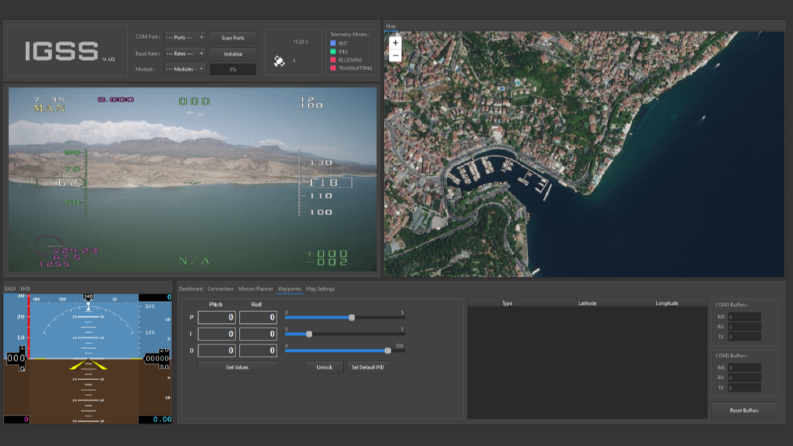The image size is (793, 446).
Task: Click the D gain slider handle
Action: 387,350
